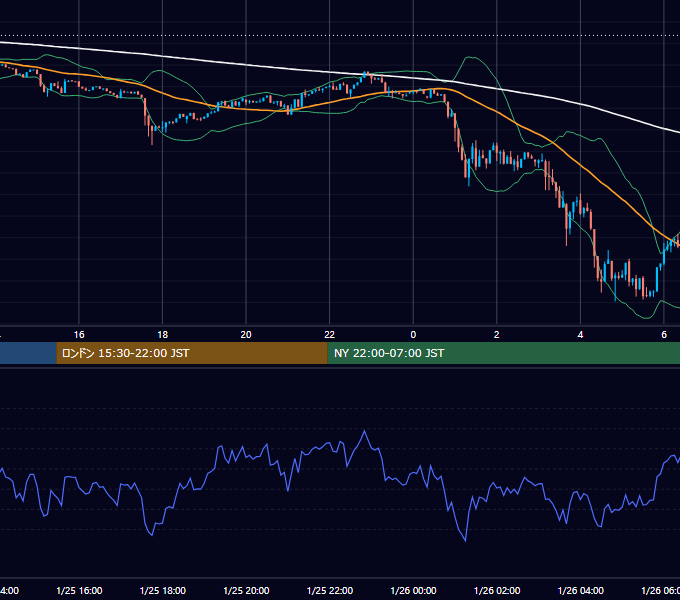Click the blue session bar before London
The width and height of the screenshot is (680, 600).
[x=28, y=353]
